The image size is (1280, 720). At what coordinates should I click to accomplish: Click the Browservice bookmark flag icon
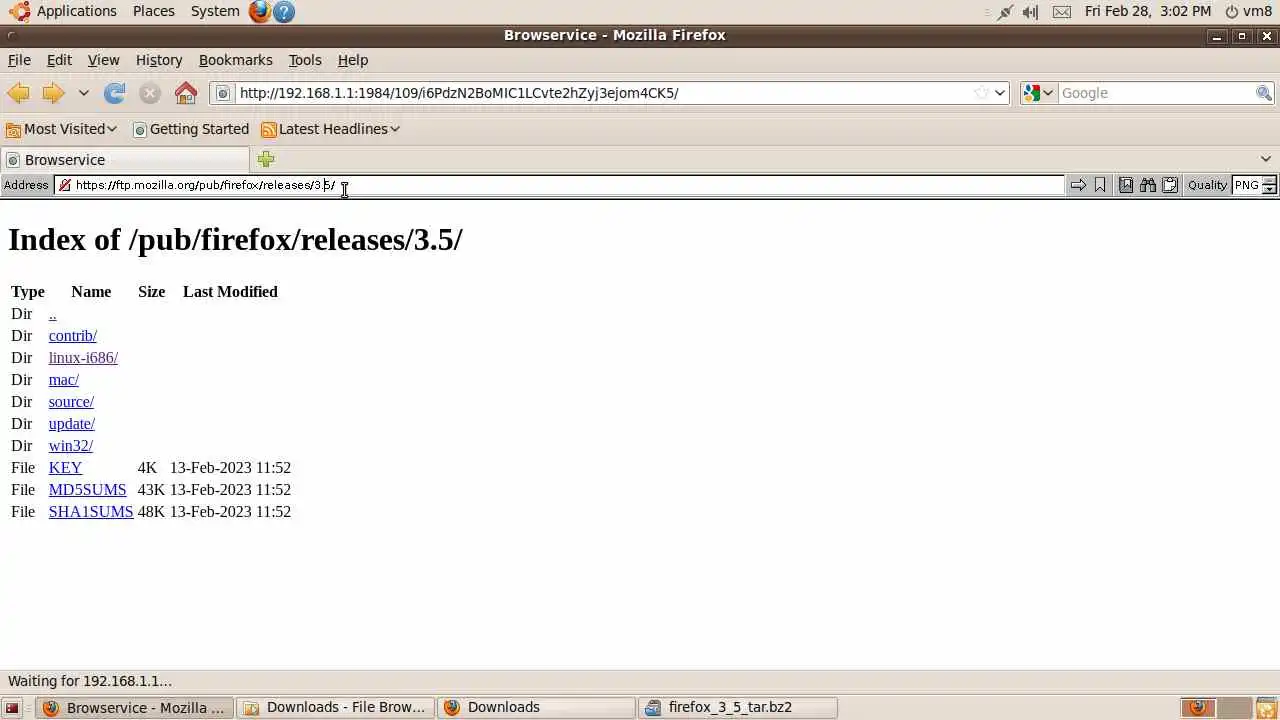click(x=1100, y=185)
